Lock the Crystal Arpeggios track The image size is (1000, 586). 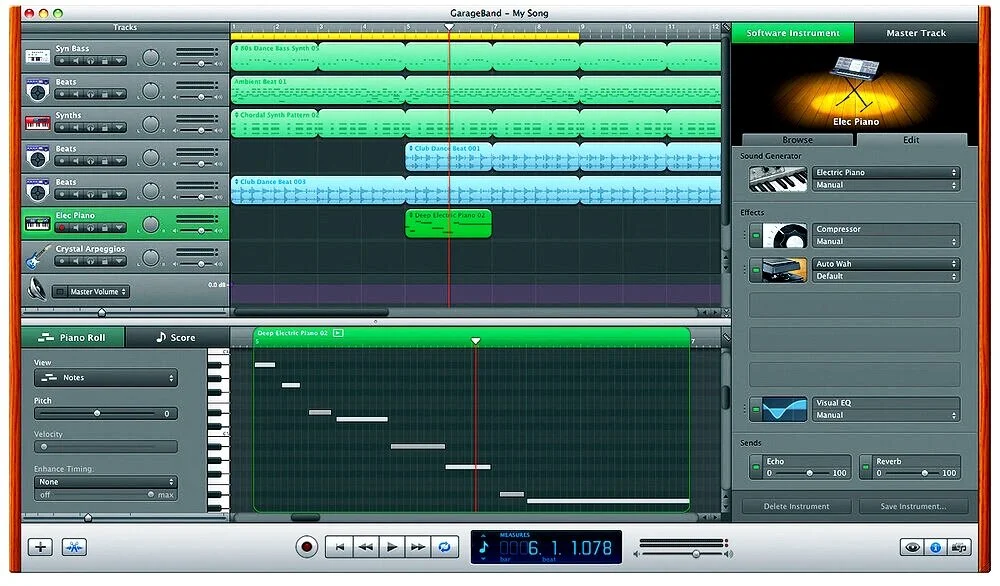coord(105,261)
